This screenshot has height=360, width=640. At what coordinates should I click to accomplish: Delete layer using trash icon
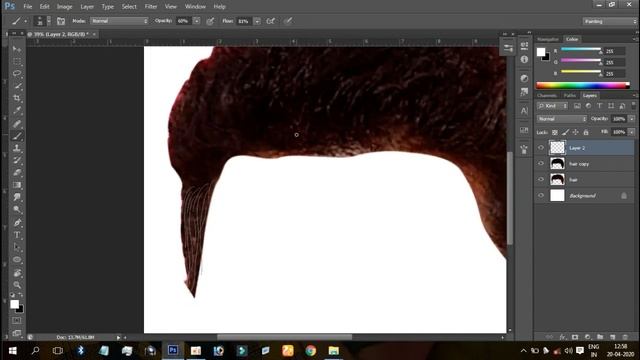(625, 337)
